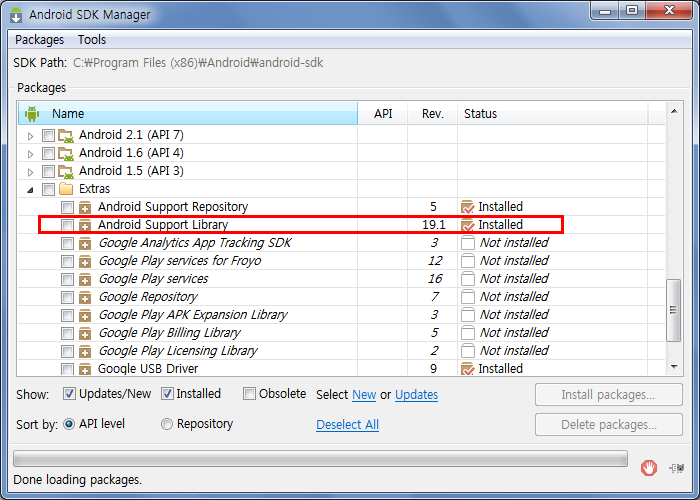The height and width of the screenshot is (500, 700).
Task: Click the scrollbar up arrow of package list
Action: pos(674,111)
